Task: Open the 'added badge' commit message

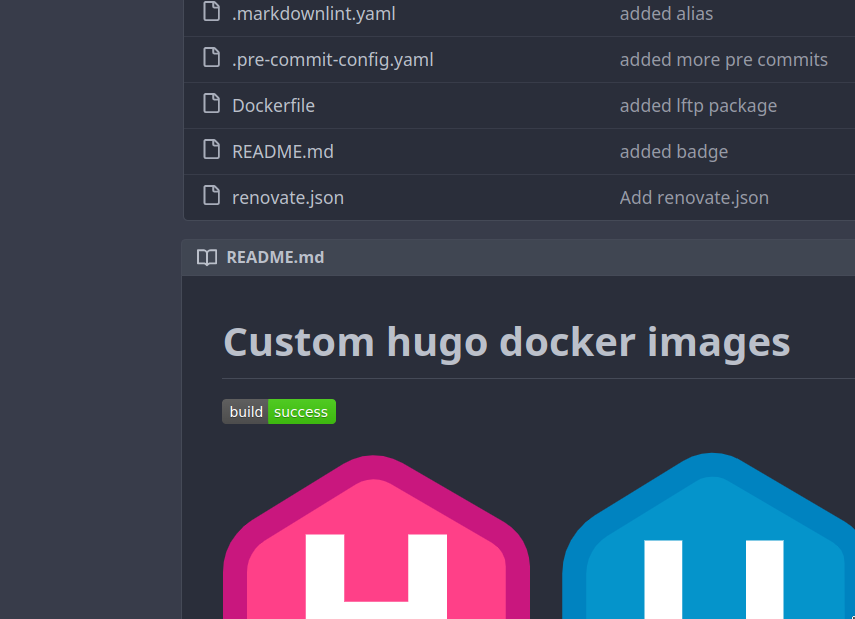Action: click(673, 152)
